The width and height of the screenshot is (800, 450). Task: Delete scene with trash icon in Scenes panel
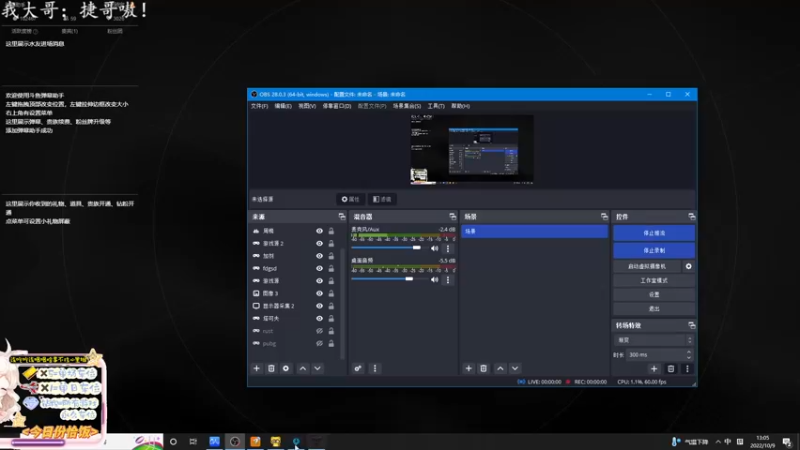click(484, 368)
